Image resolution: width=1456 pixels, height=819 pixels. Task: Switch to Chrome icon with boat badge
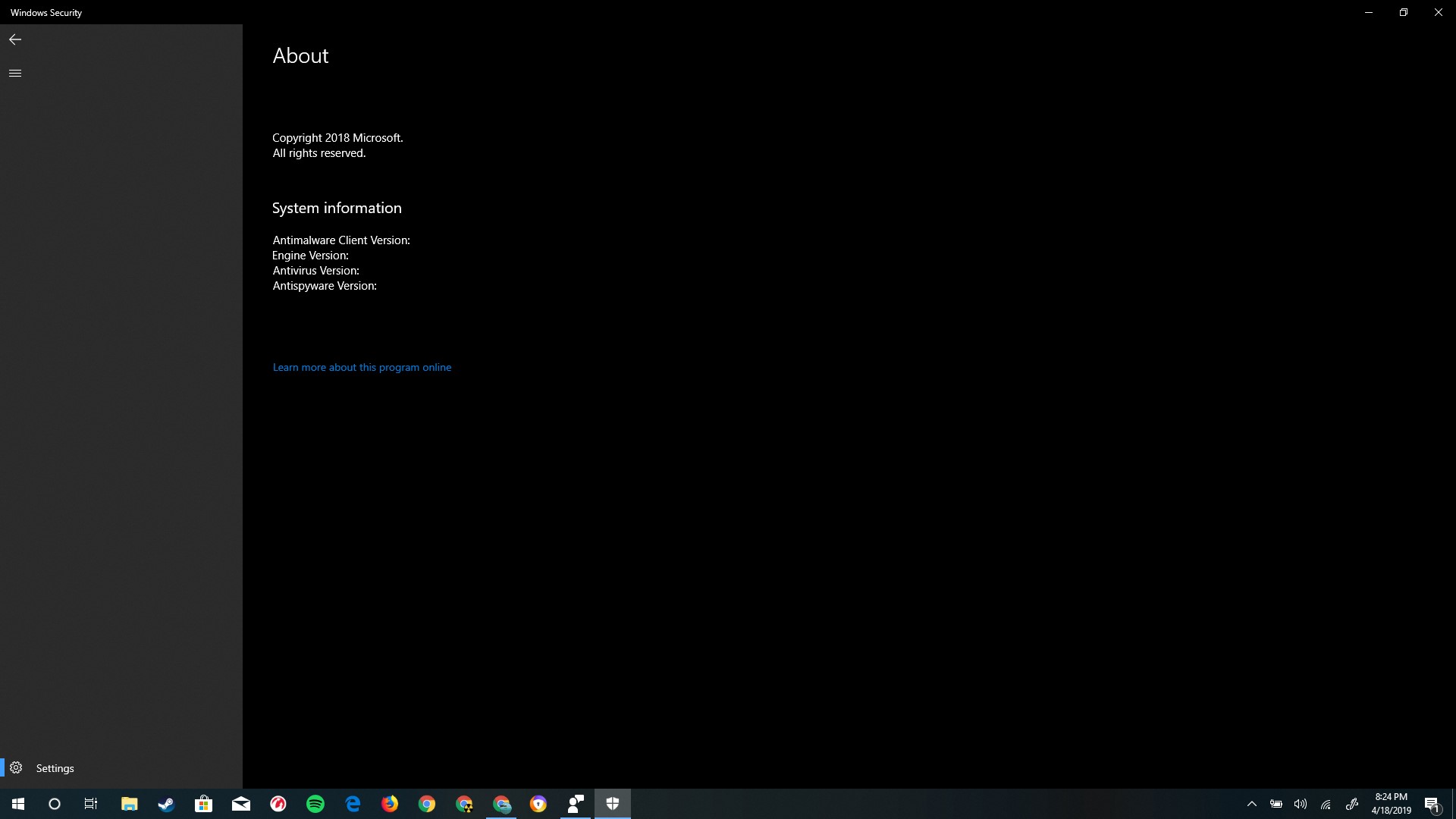(501, 804)
